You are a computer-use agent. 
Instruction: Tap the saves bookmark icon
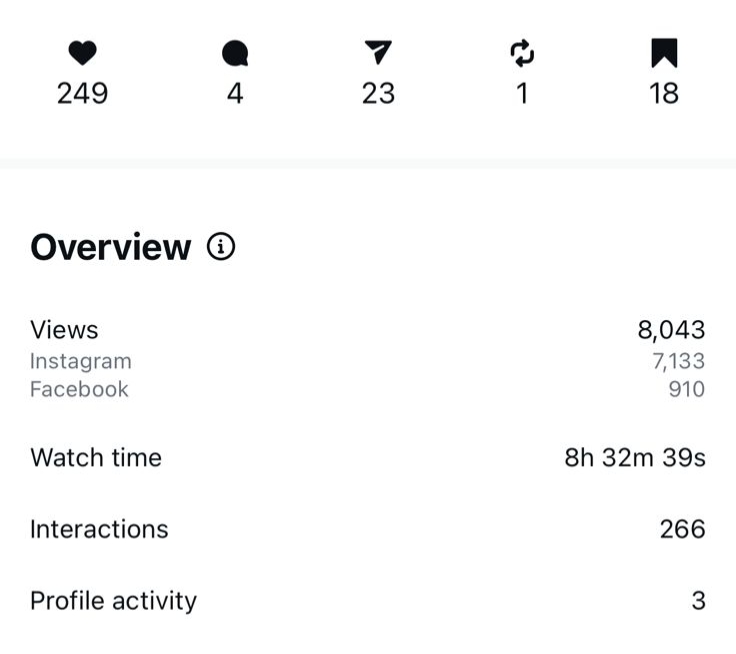click(664, 53)
